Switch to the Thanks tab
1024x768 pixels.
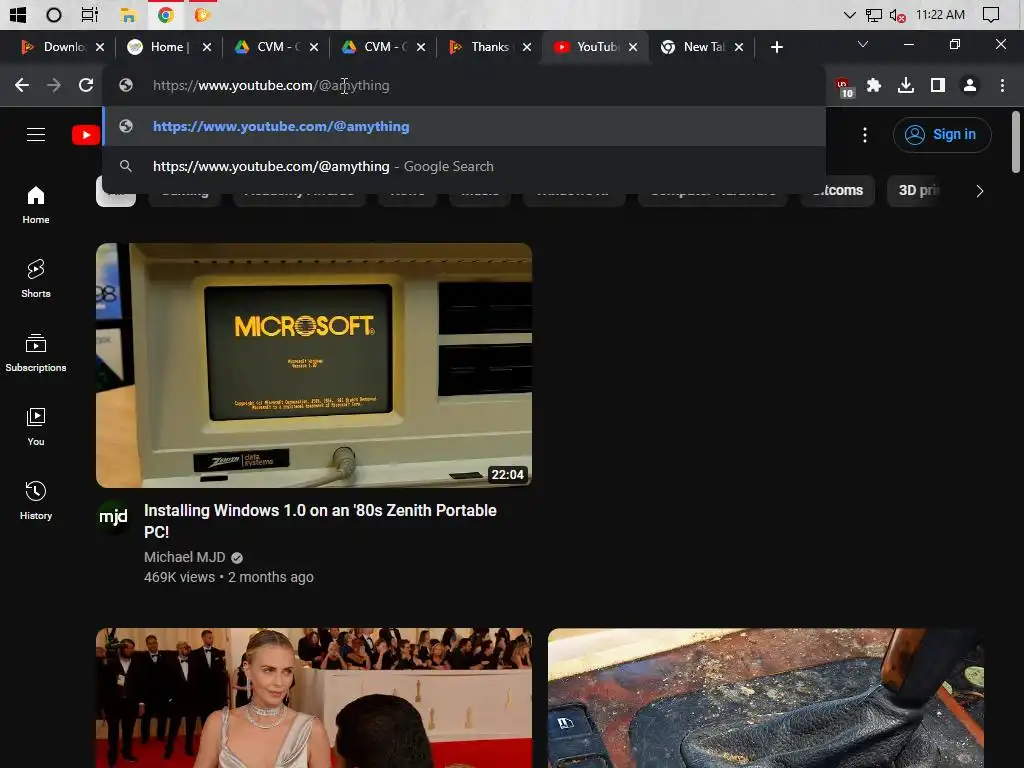pos(490,47)
